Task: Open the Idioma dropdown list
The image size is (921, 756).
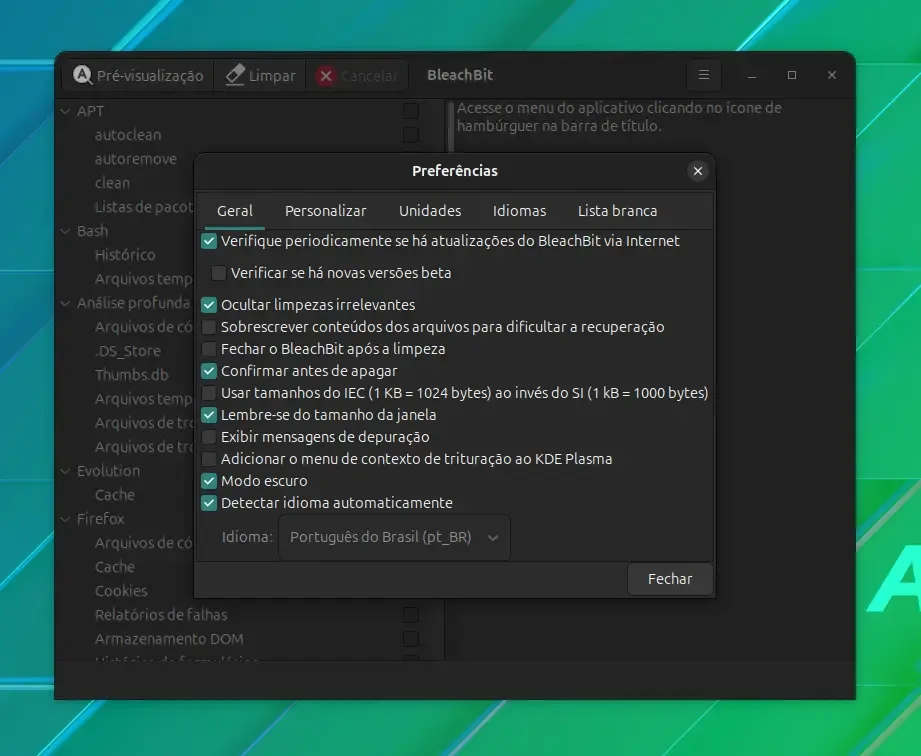Action: (394, 537)
